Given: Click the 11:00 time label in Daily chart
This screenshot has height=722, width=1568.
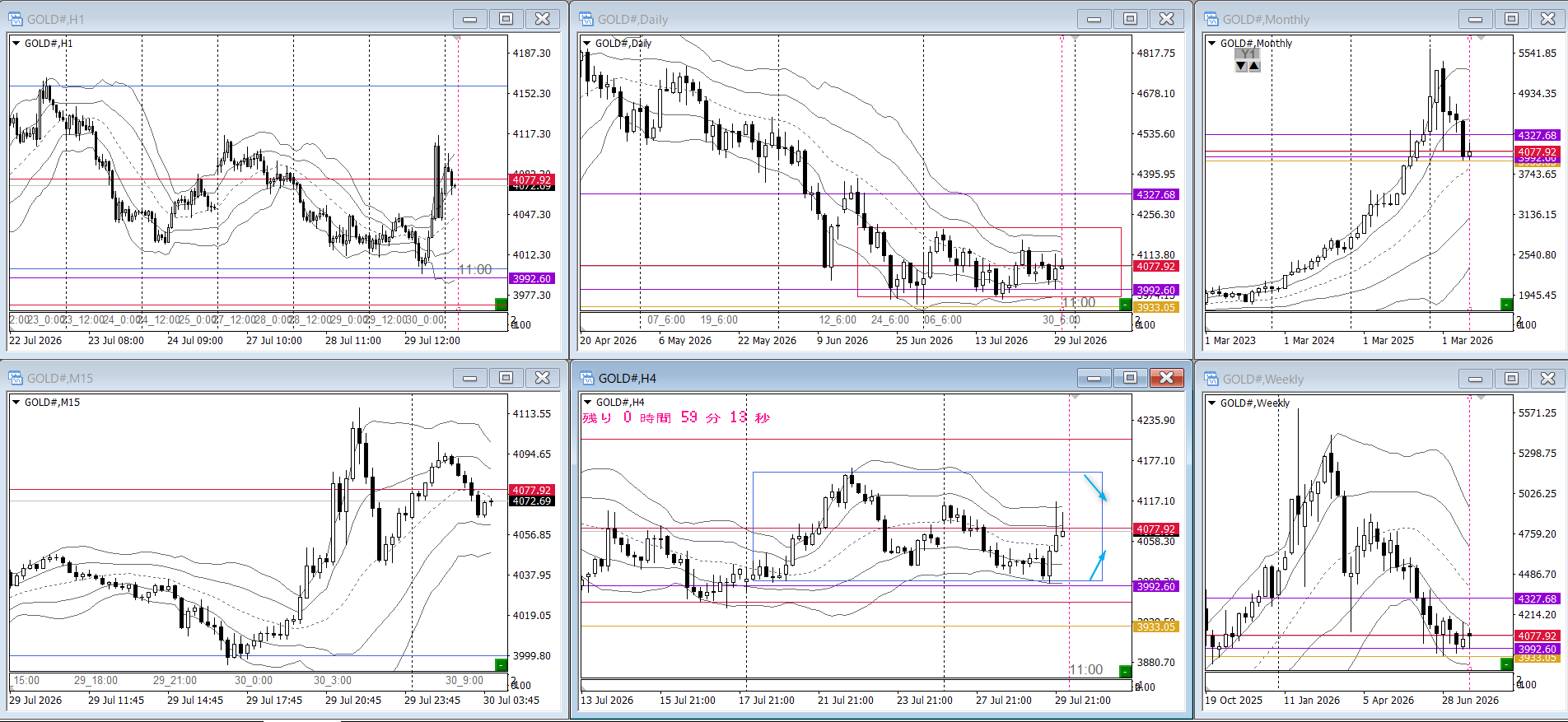Looking at the screenshot, I should (1079, 302).
